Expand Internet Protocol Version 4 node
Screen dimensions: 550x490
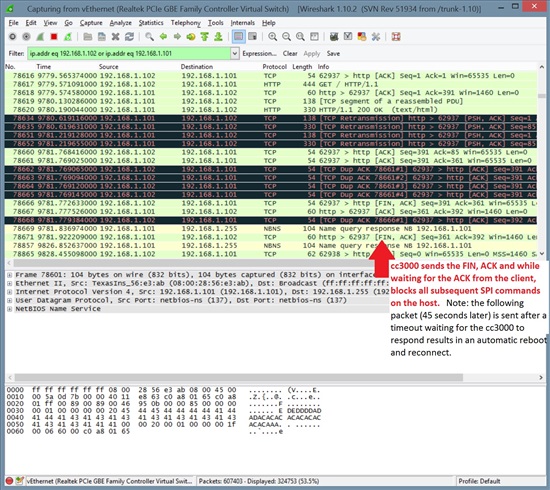[9, 292]
